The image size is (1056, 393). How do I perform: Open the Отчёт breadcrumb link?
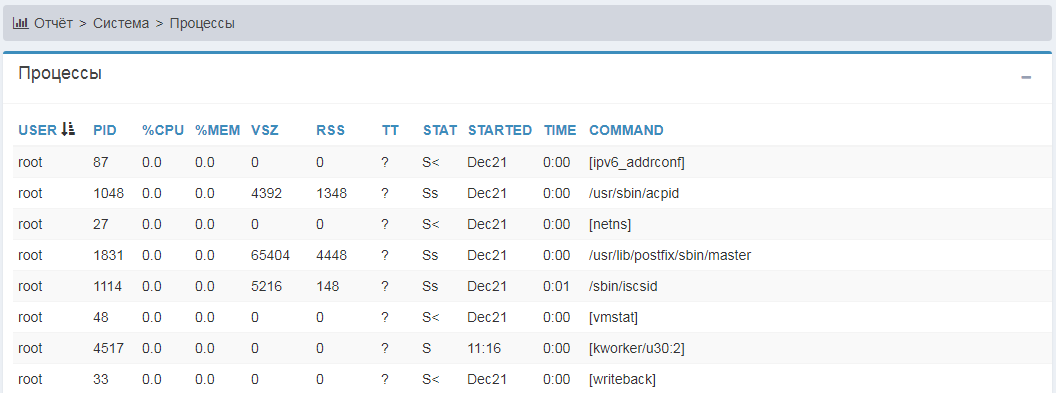pos(53,23)
